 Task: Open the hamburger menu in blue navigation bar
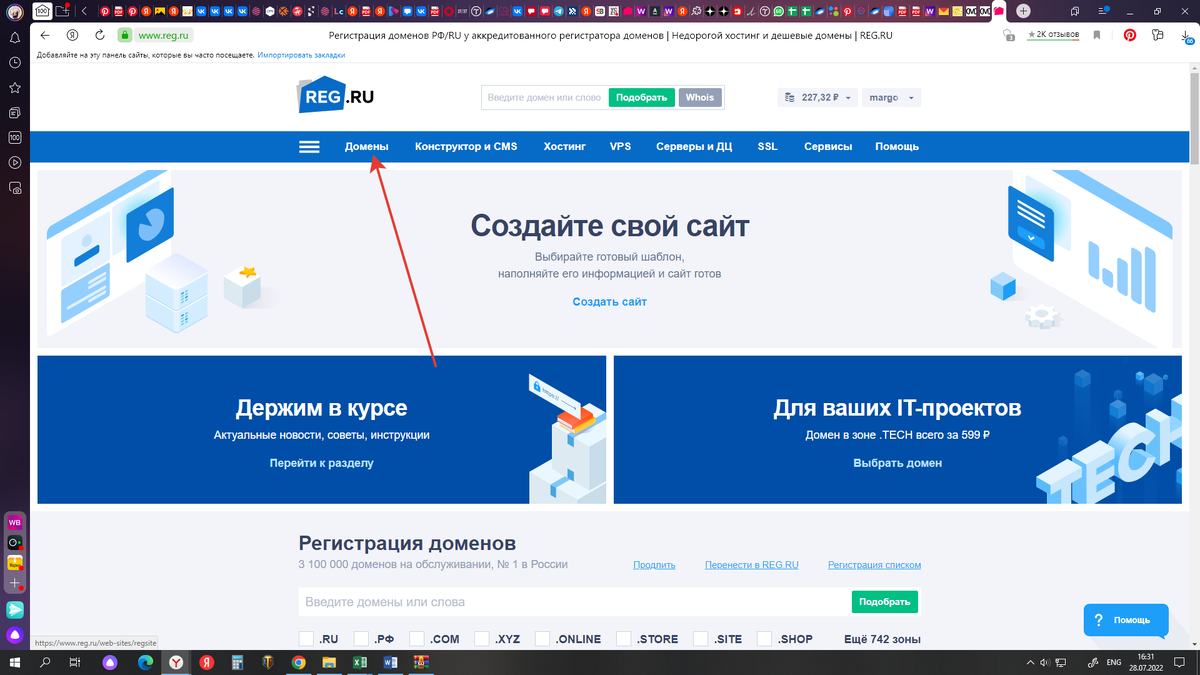(x=309, y=146)
